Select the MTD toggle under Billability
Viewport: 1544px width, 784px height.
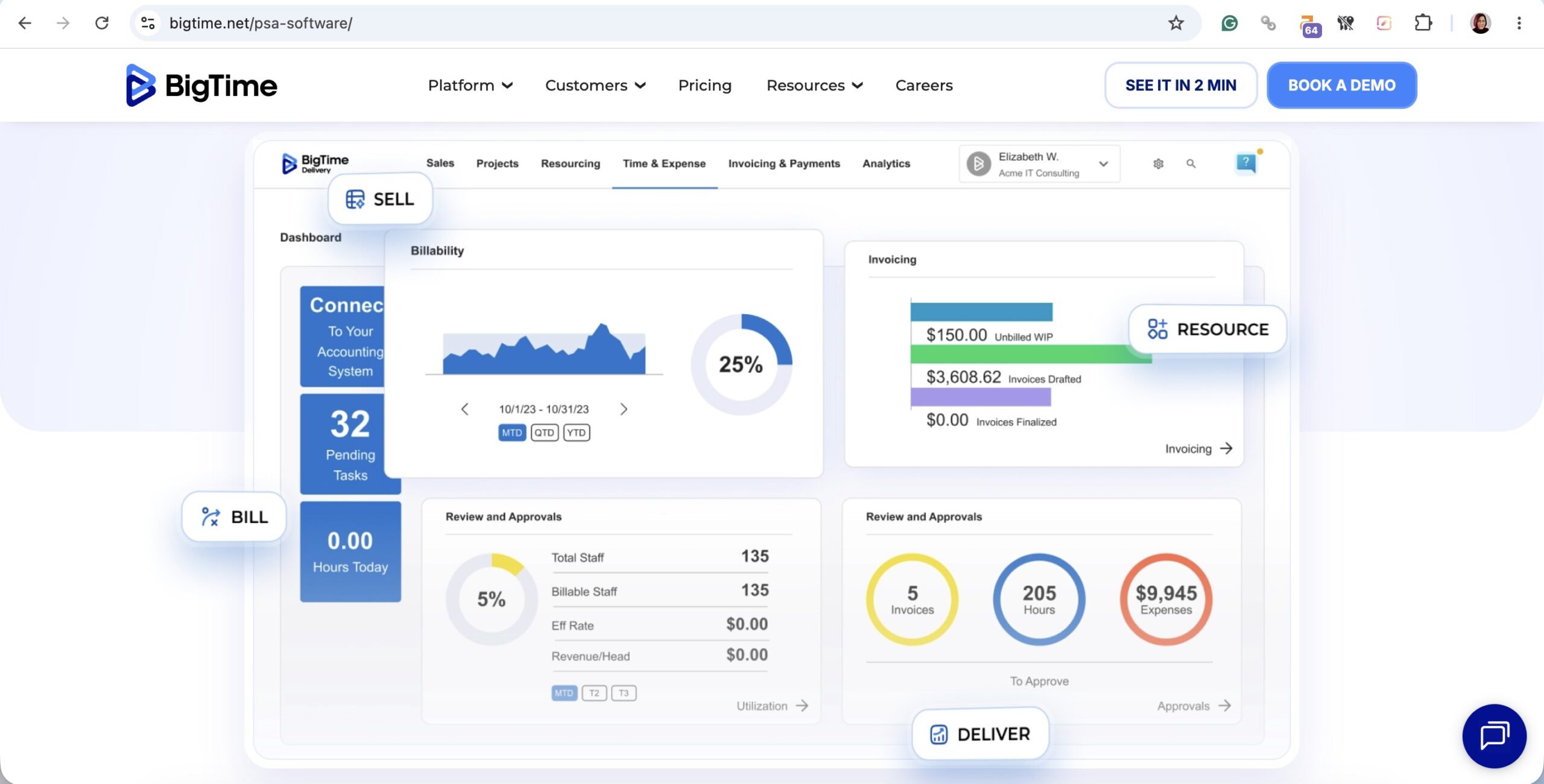tap(512, 432)
